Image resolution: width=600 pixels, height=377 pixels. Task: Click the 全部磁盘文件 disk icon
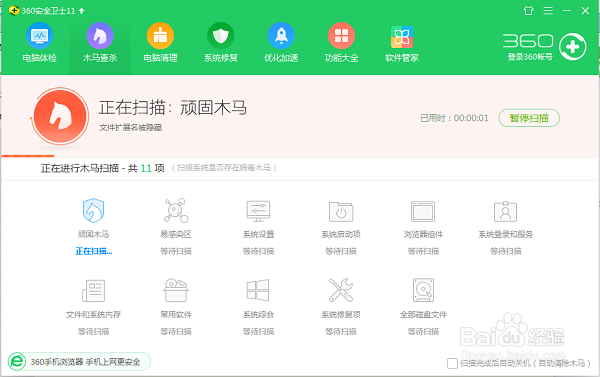pyautogui.click(x=423, y=290)
